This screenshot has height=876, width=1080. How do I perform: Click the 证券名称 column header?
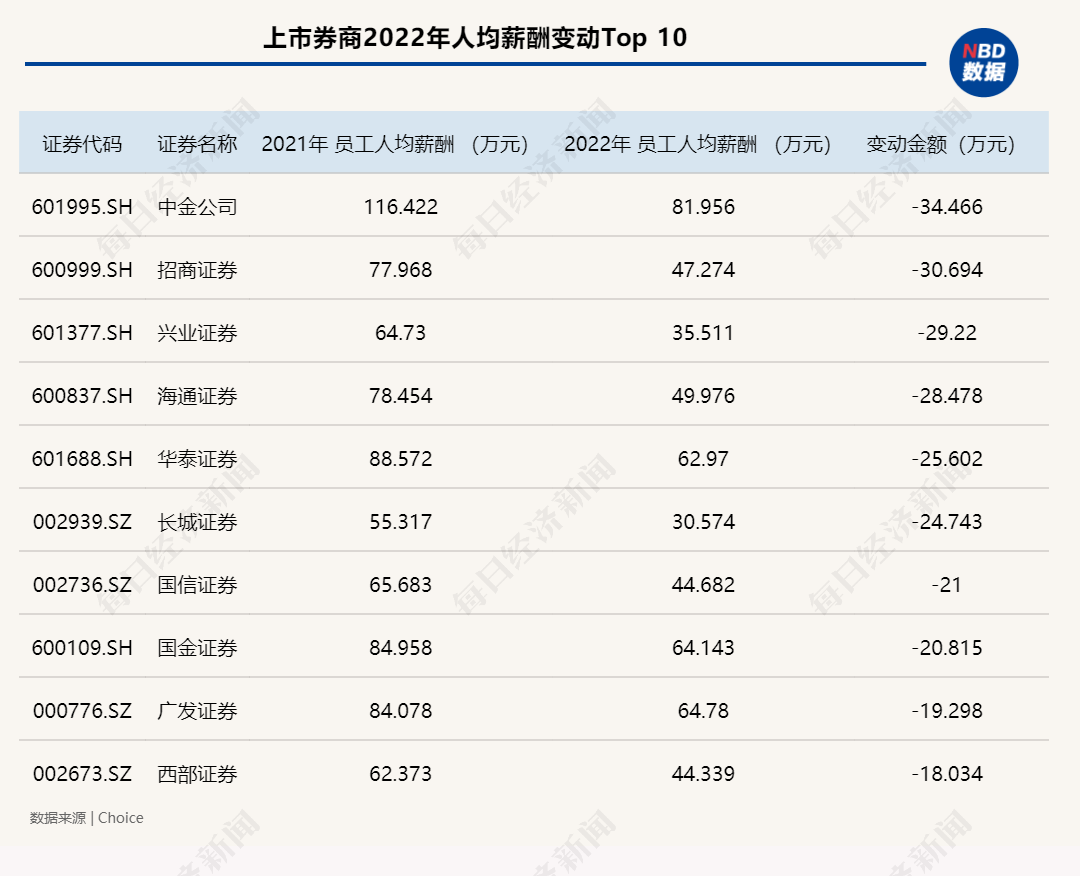click(197, 144)
